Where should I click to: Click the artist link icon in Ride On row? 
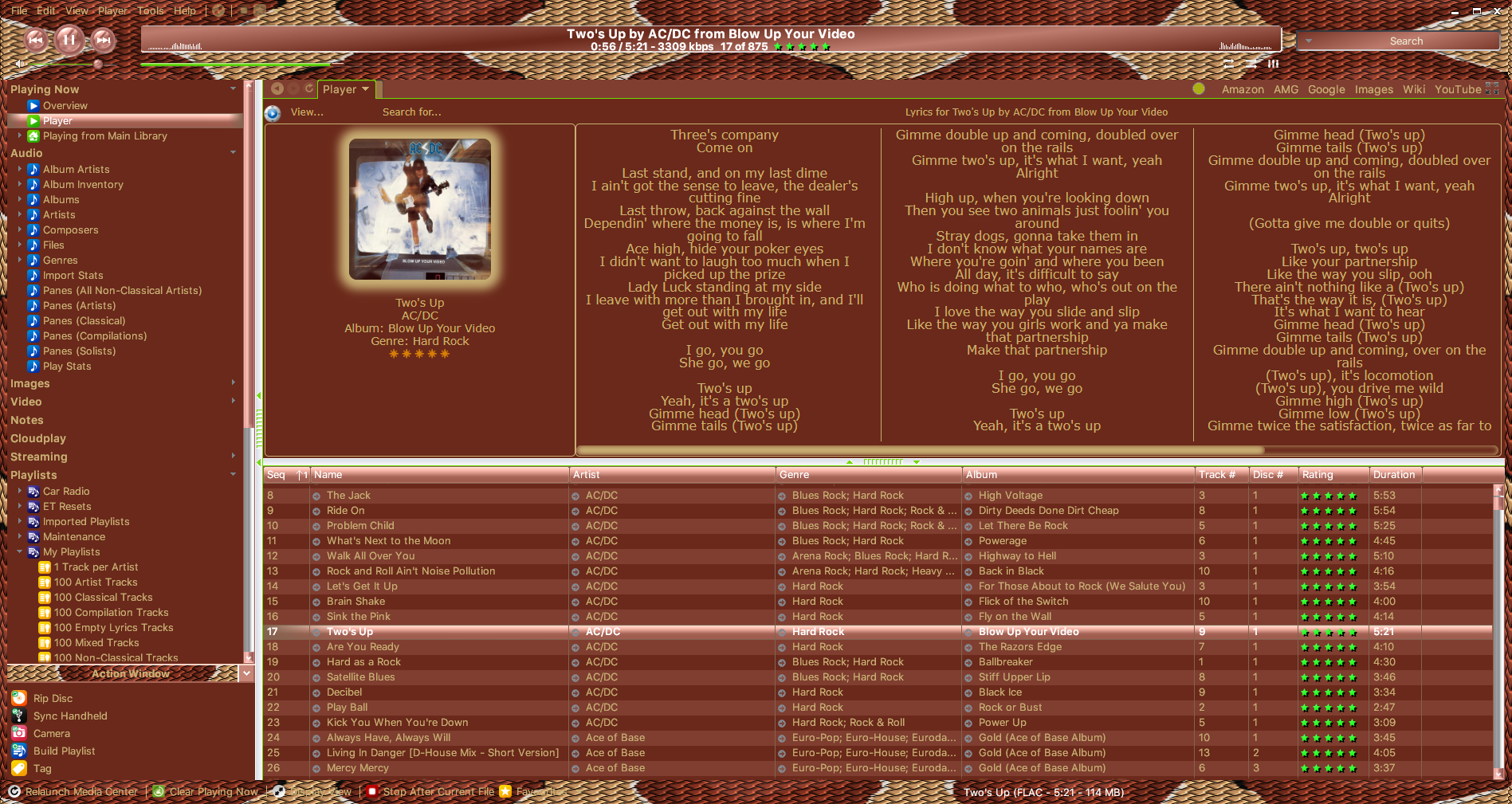[575, 511]
